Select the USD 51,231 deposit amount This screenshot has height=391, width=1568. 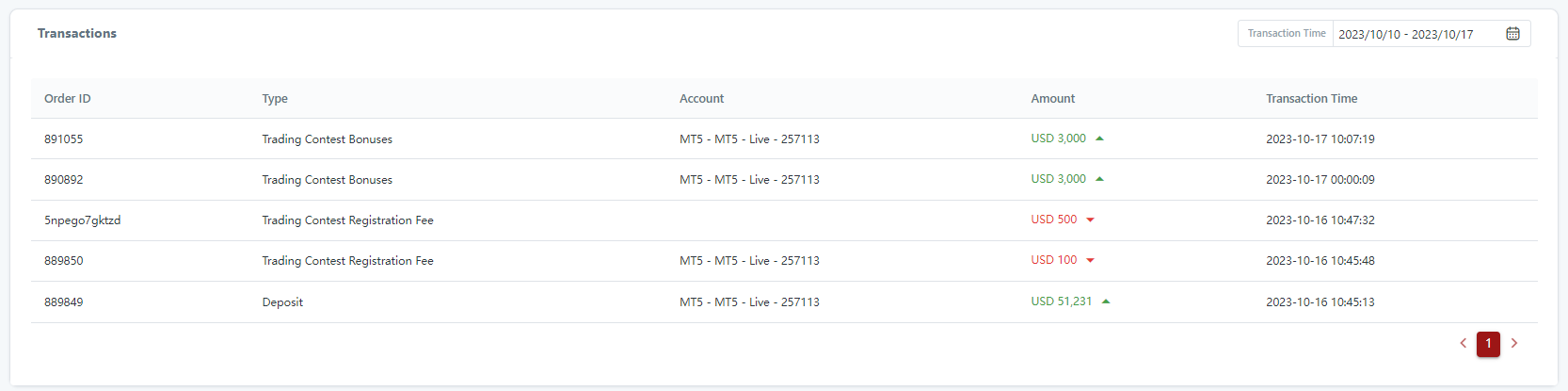click(x=1061, y=301)
